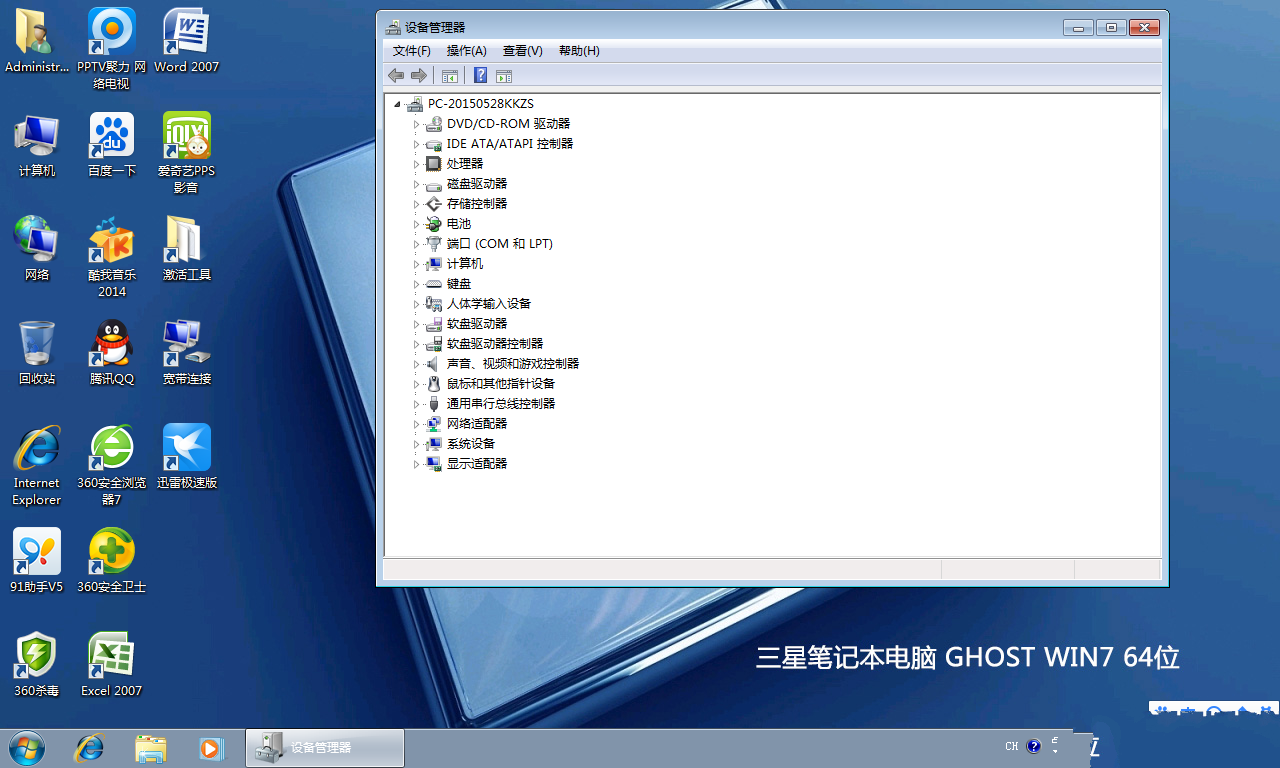This screenshot has width=1280, height=768.
Task: Click the 设备管理器 taskbar button
Action: pyautogui.click(x=324, y=747)
